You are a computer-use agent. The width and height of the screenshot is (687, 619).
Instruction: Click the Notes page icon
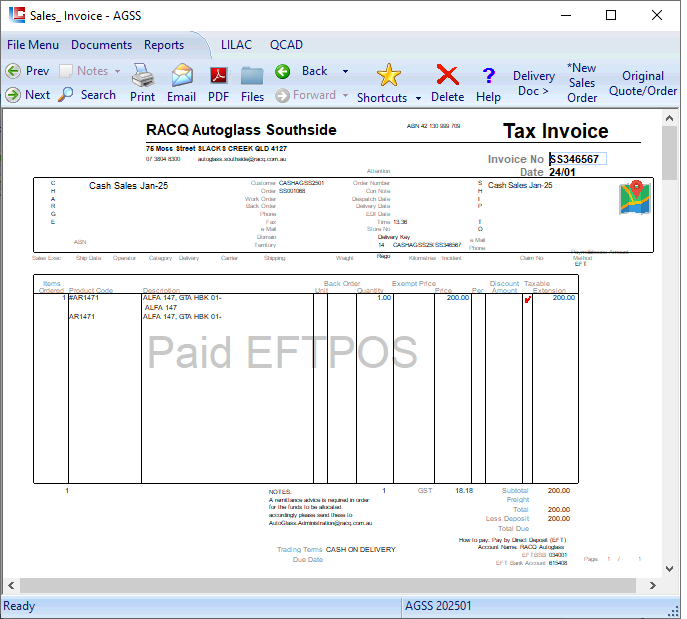pyautogui.click(x=66, y=71)
